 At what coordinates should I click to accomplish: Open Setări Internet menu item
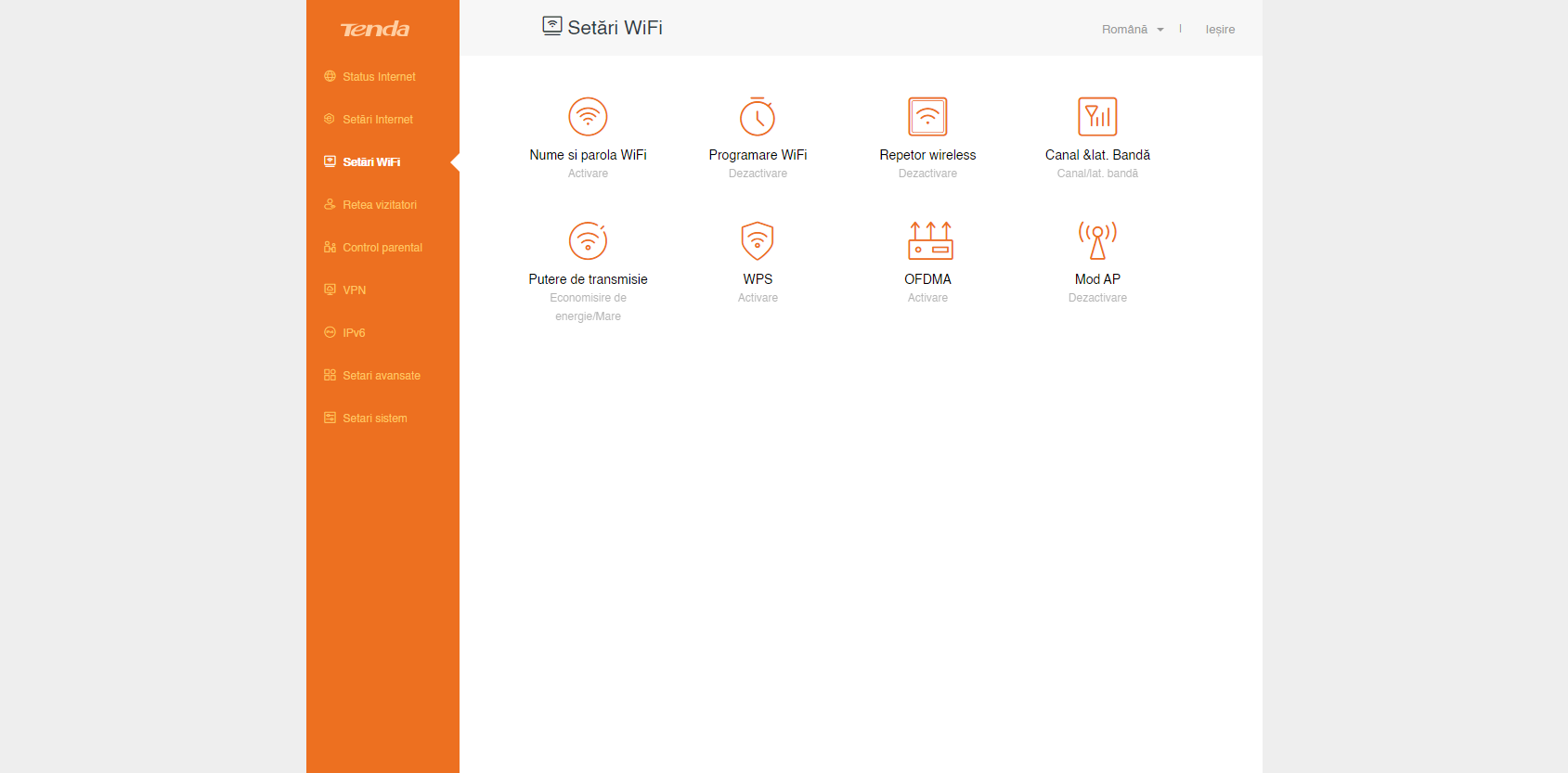pos(378,120)
